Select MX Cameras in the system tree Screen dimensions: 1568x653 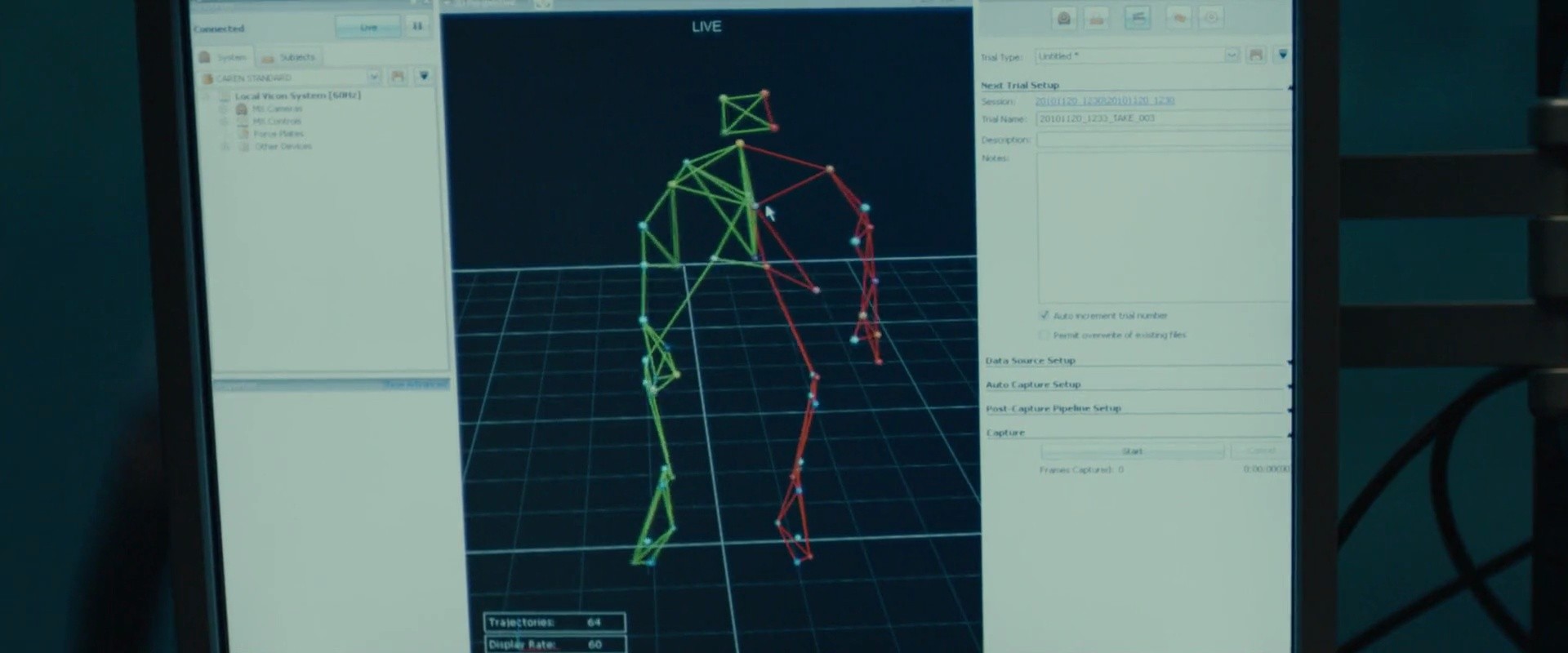click(277, 109)
